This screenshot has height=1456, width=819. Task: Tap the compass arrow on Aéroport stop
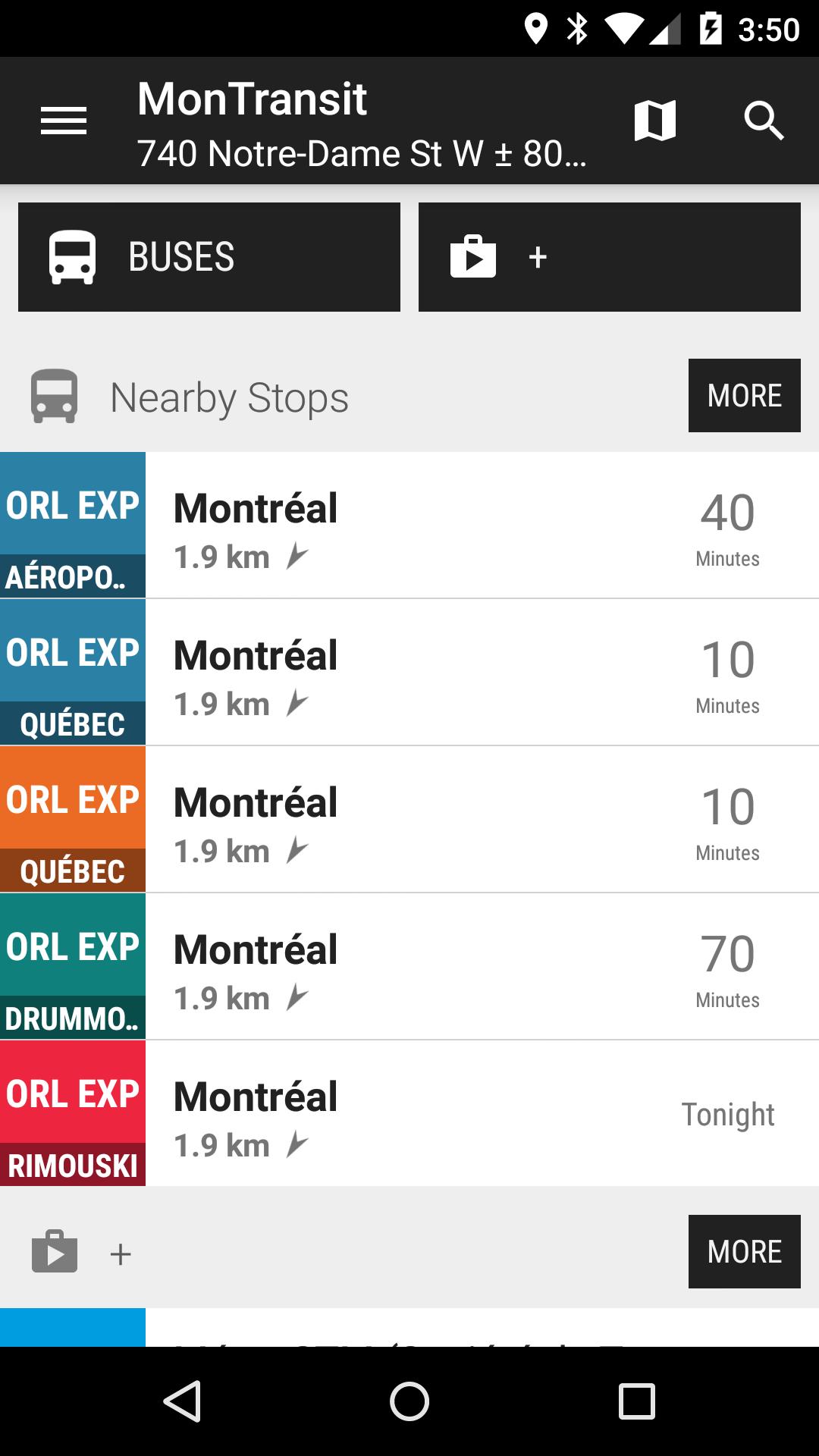click(x=297, y=557)
